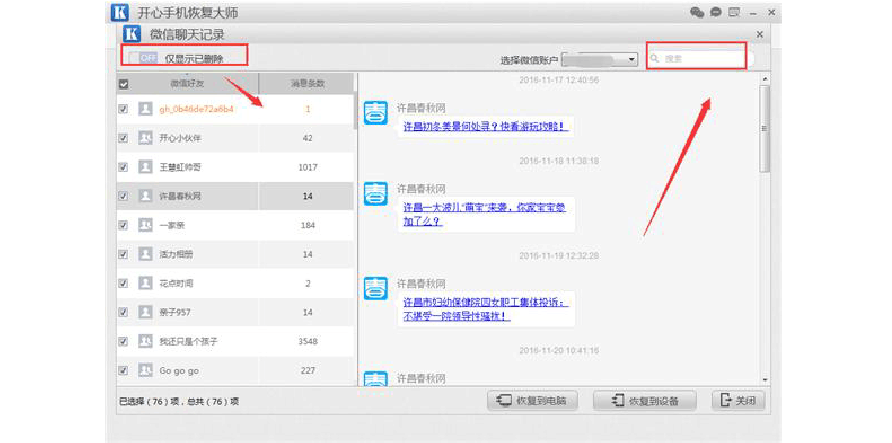892x443 pixels.
Task: Click the message count 1017
Action: [307, 167]
